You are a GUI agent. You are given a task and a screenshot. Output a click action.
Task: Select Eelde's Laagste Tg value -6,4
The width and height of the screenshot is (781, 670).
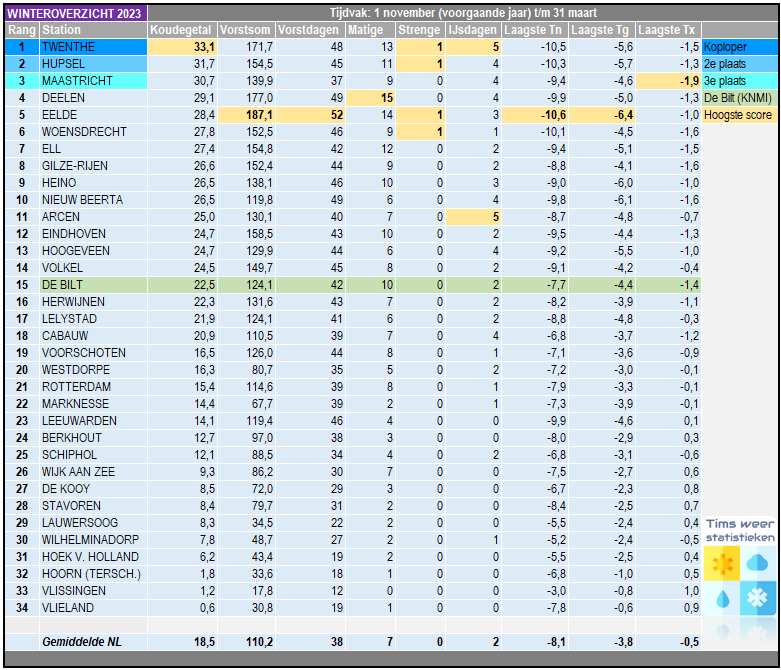click(602, 115)
